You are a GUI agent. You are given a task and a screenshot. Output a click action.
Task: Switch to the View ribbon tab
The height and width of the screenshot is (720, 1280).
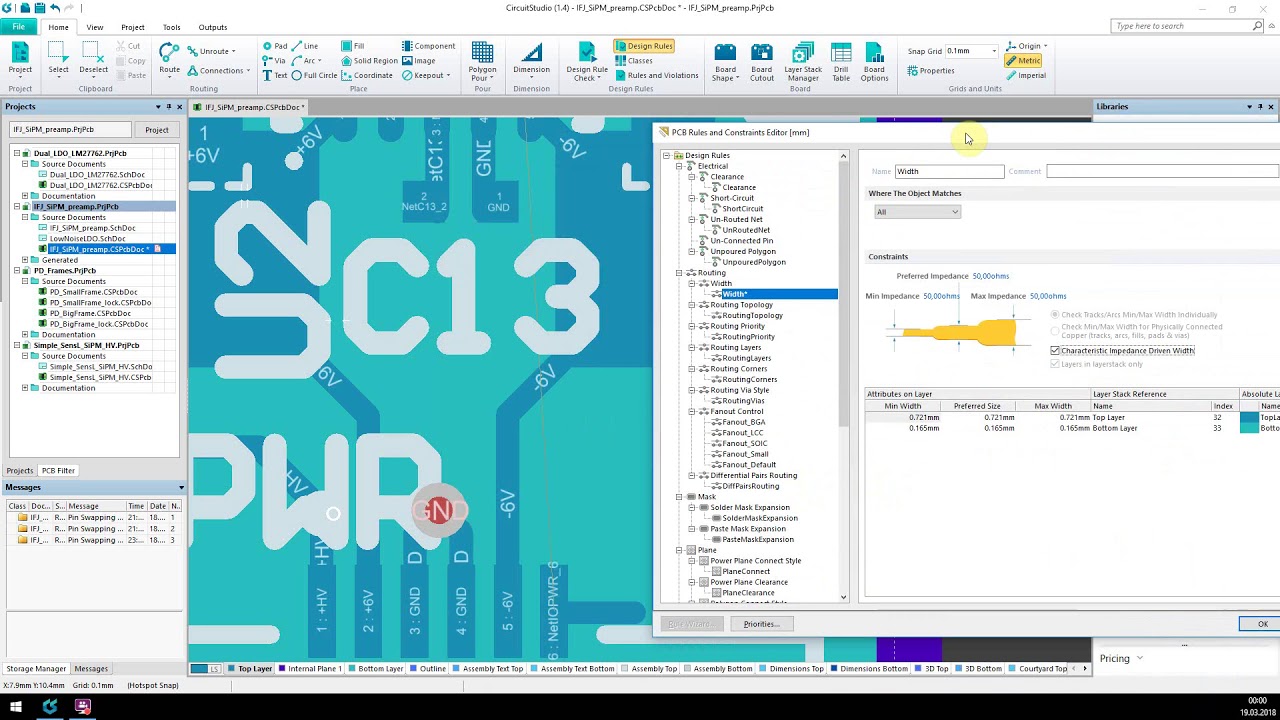(94, 27)
